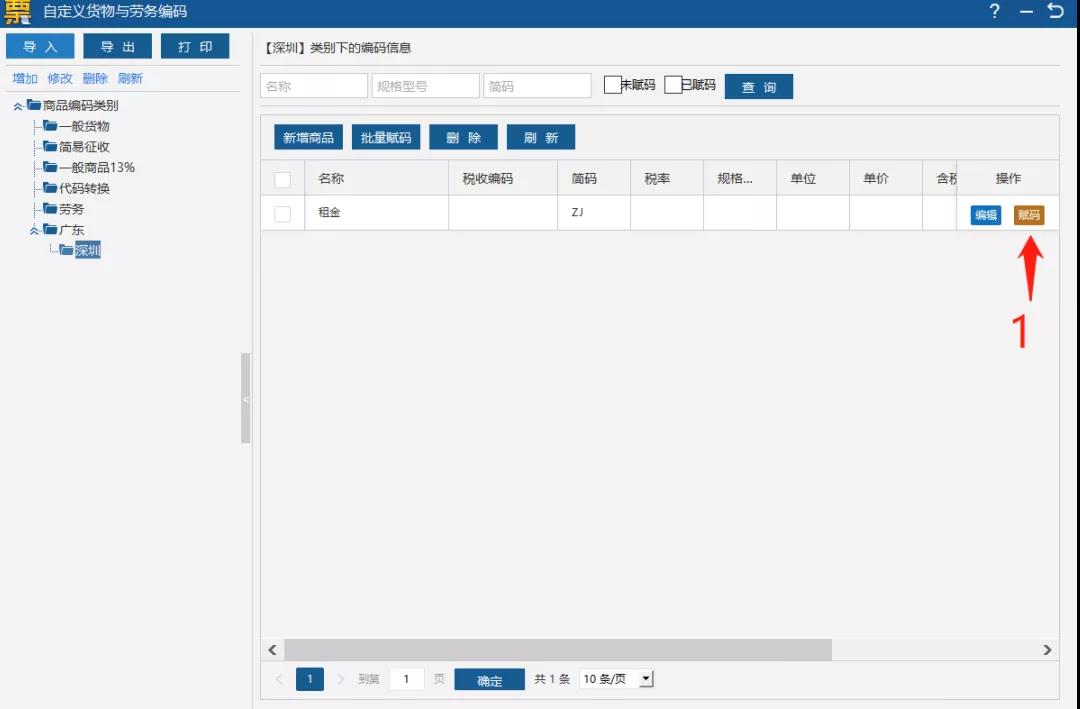
Task: Click the 广东 folder icon
Action: [x=50, y=229]
